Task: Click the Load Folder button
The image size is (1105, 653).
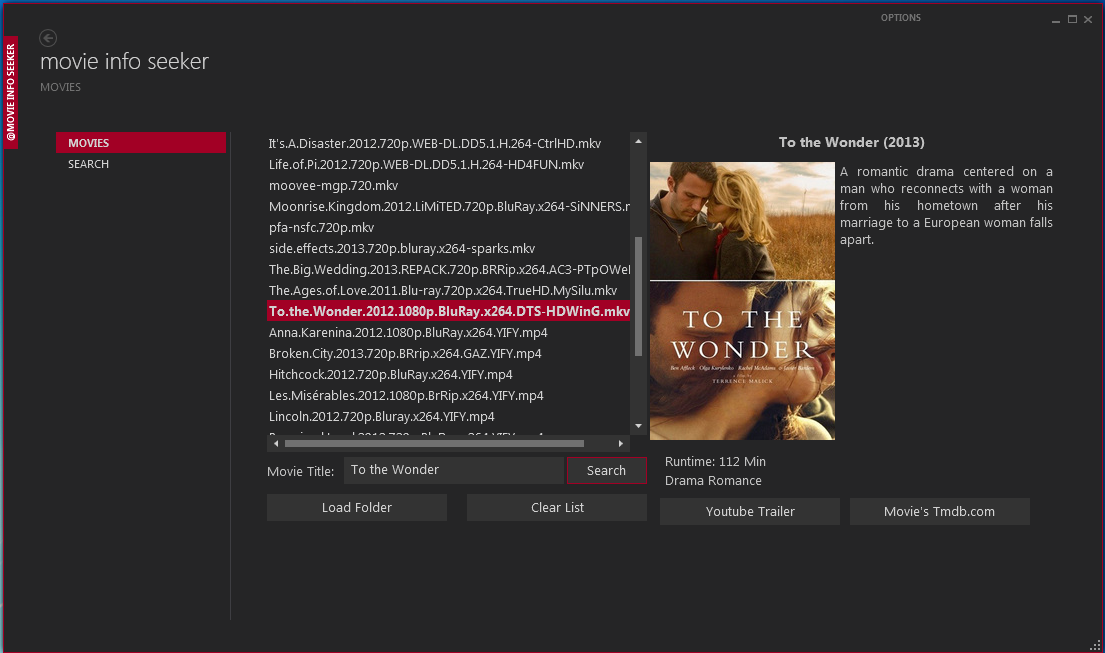Action: [x=357, y=508]
